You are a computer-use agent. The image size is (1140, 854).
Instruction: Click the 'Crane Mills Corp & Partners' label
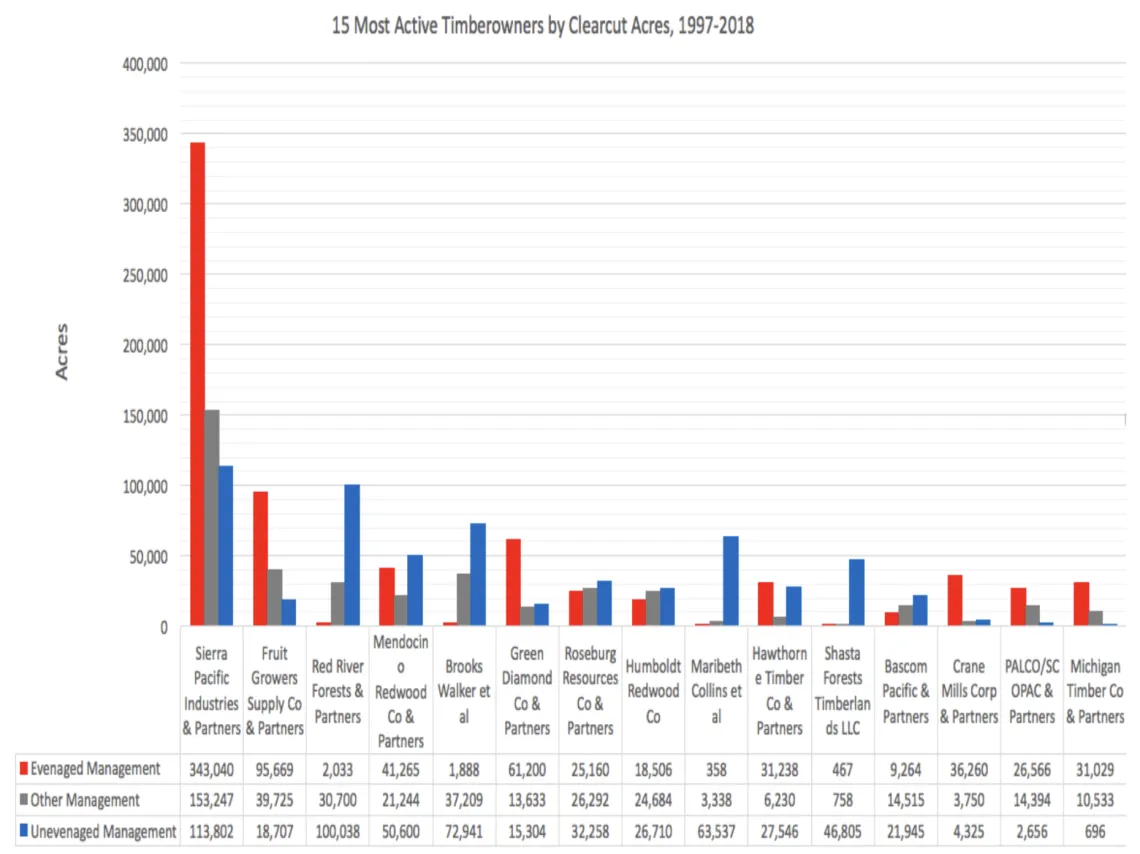pos(968,691)
